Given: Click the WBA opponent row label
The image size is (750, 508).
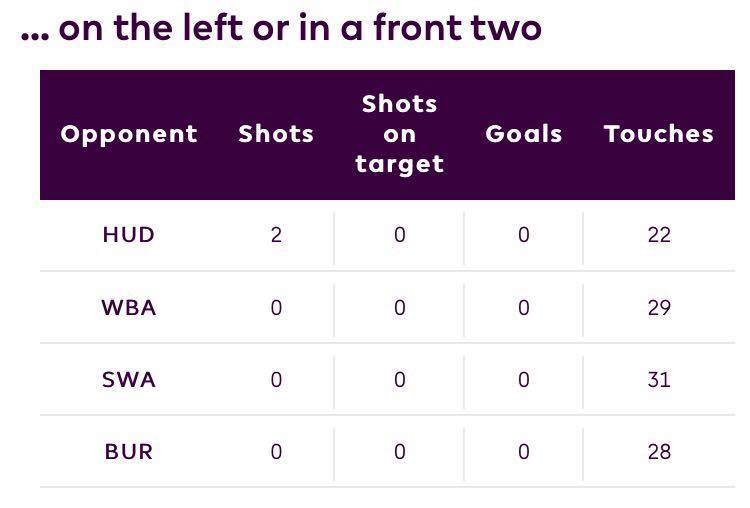Looking at the screenshot, I should [129, 308].
